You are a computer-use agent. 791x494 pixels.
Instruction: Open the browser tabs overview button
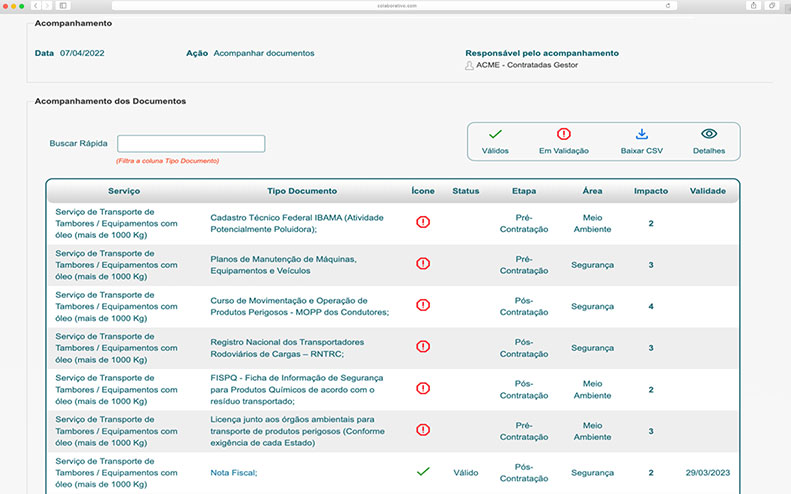click(x=772, y=6)
